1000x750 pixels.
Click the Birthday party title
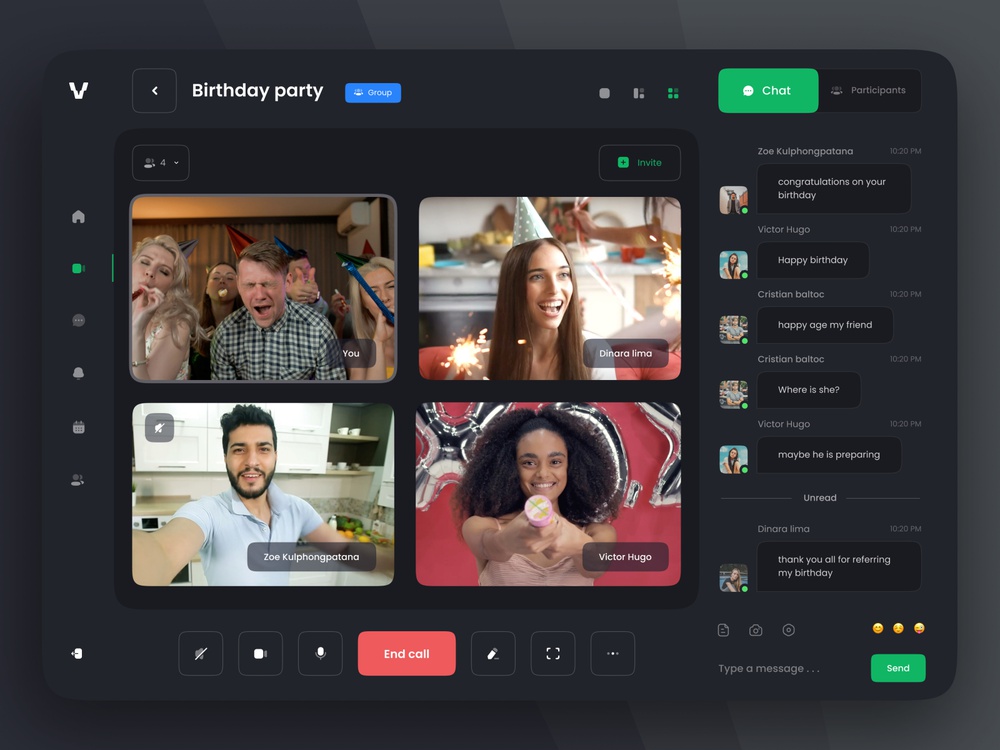pyautogui.click(x=258, y=91)
